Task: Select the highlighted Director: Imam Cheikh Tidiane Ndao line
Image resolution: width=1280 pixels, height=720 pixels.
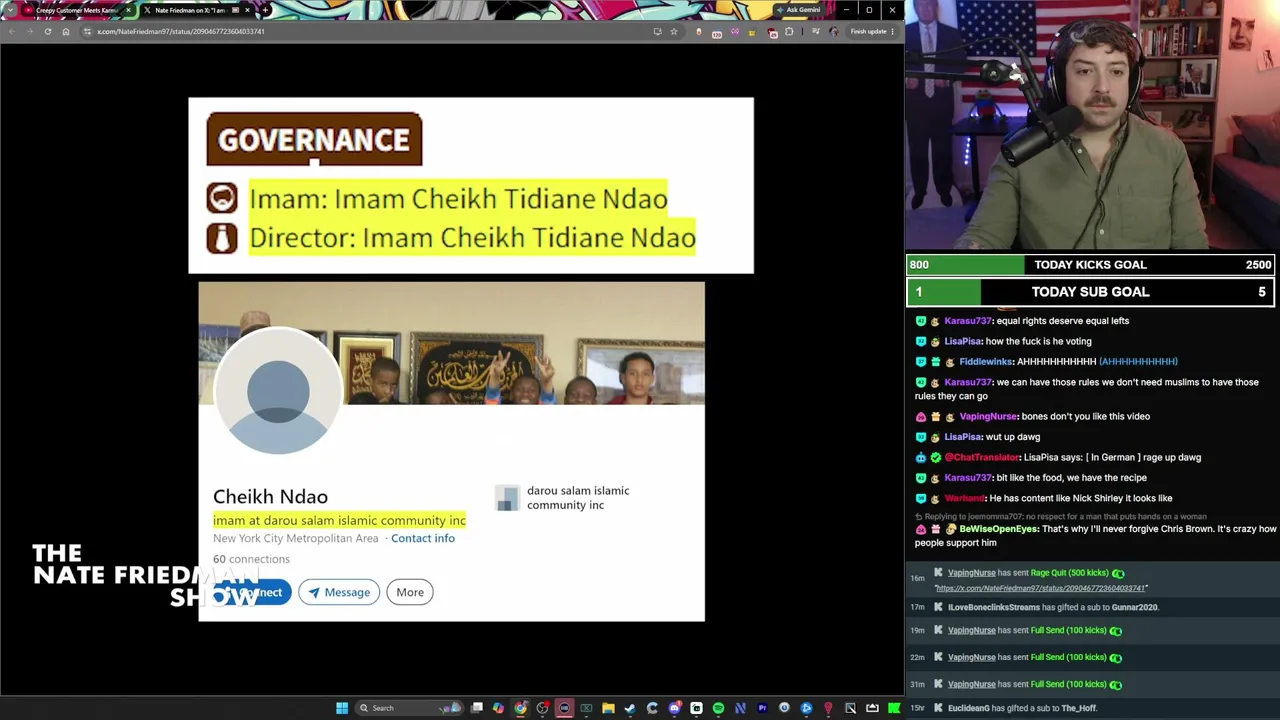Action: (x=472, y=237)
